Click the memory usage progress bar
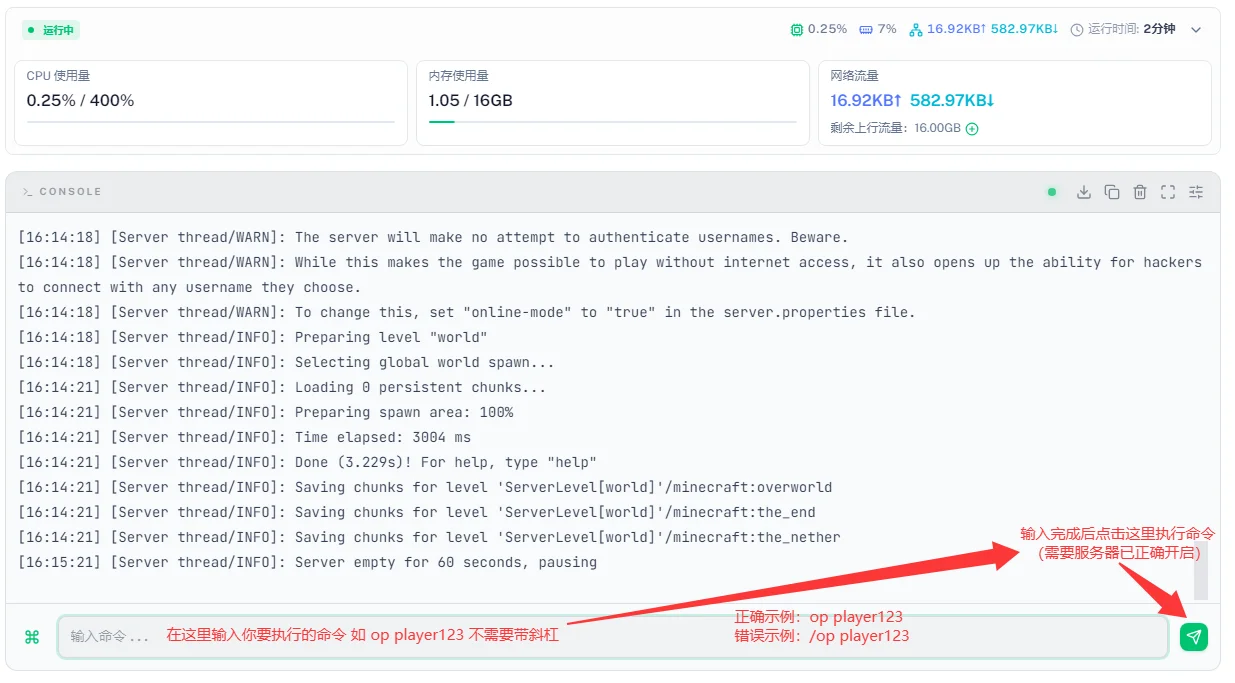Screen dimensions: 1235x683 tap(612, 122)
